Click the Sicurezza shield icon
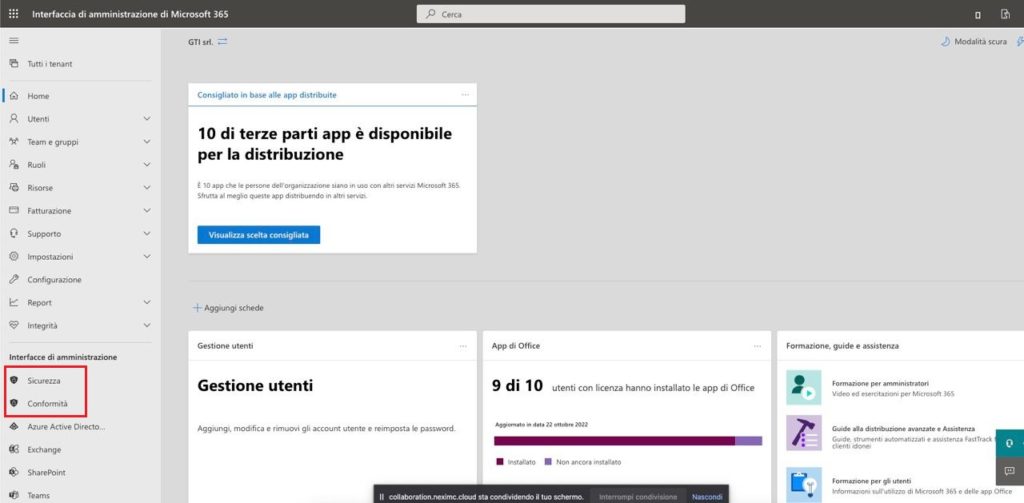This screenshot has height=503, width=1024. (x=14, y=380)
